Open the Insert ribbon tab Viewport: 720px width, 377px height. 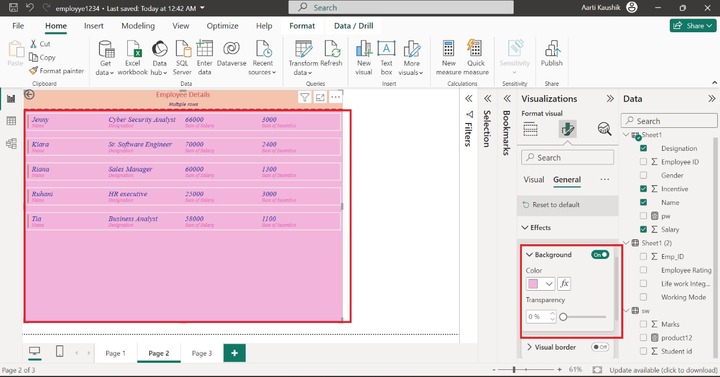pyautogui.click(x=94, y=26)
